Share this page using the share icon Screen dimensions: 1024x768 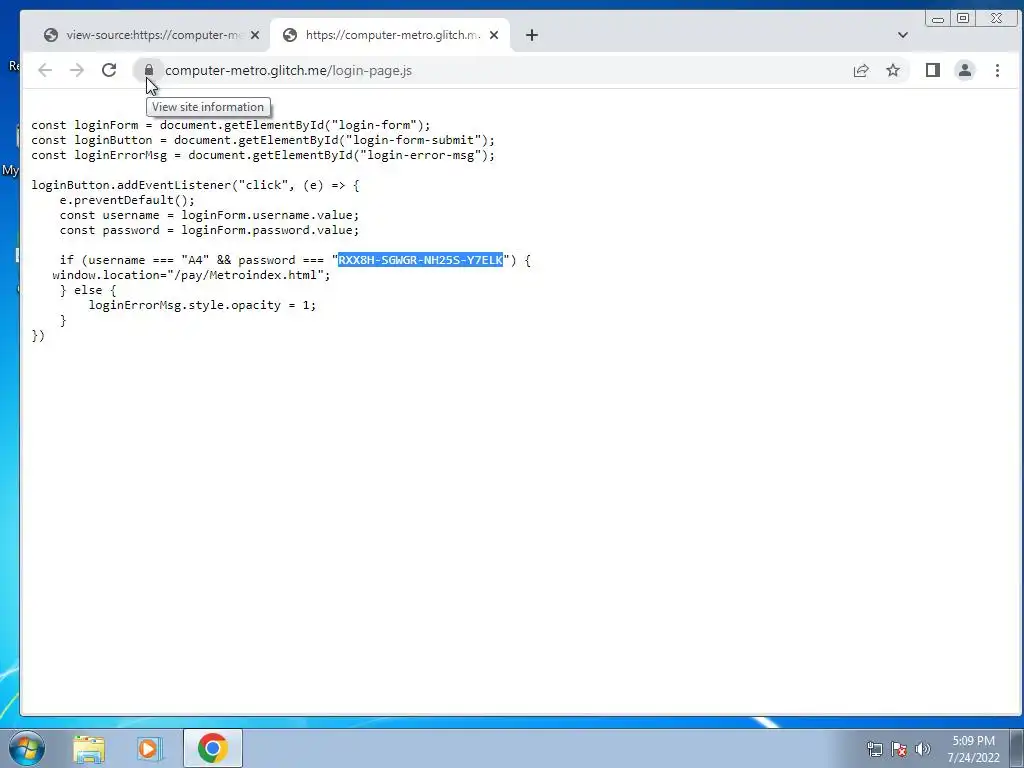[x=861, y=71]
